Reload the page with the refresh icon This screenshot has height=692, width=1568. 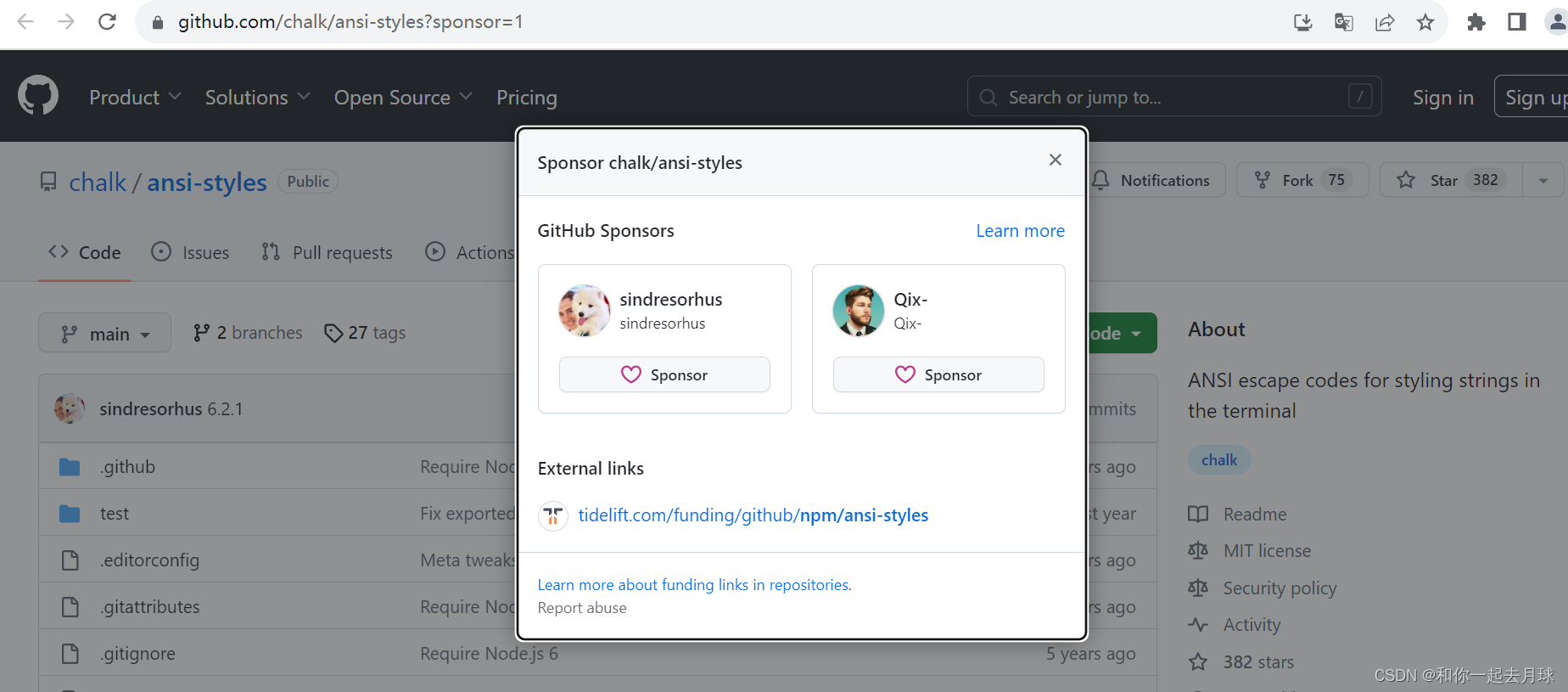tap(107, 22)
